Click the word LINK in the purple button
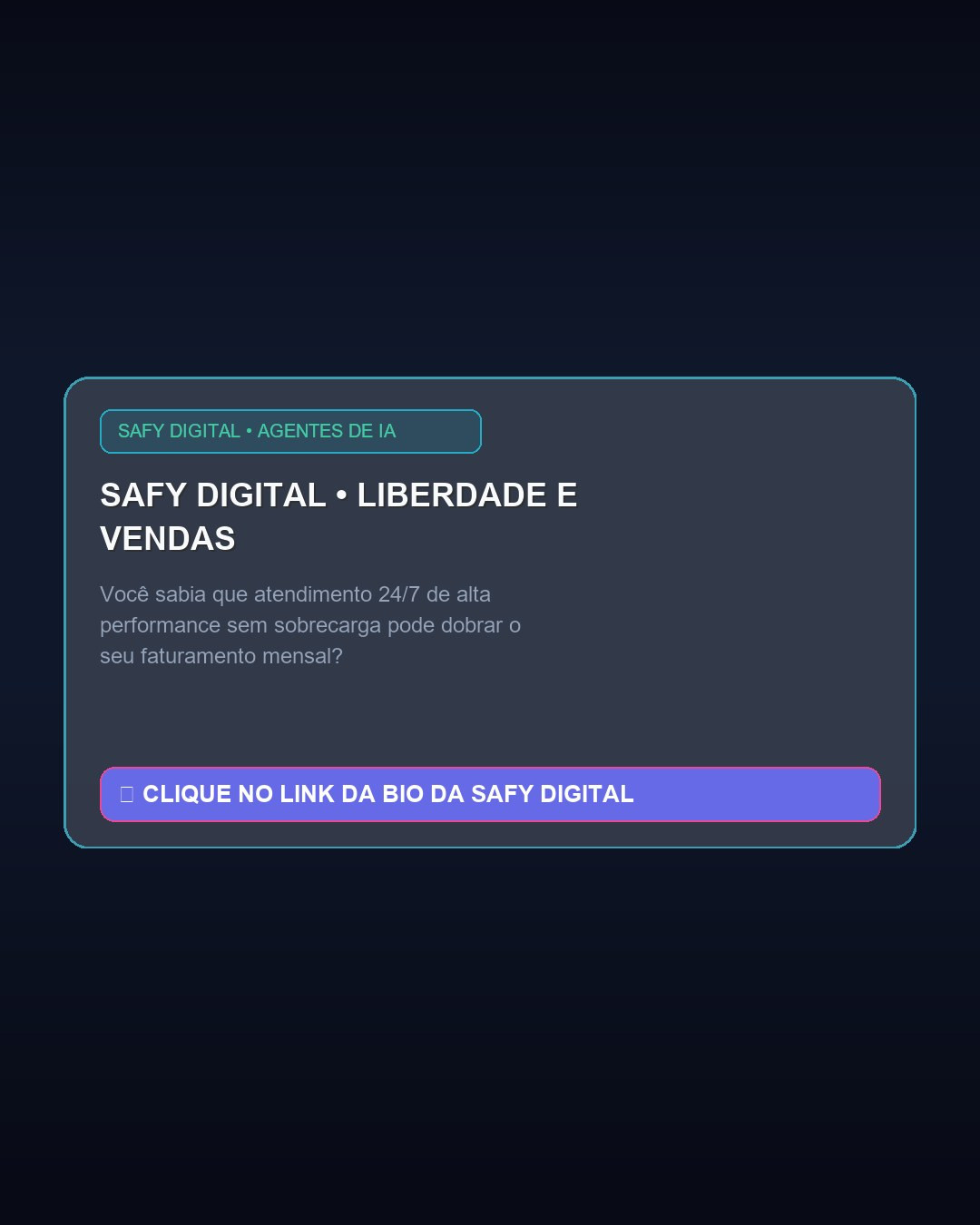This screenshot has height=1225, width=980. tap(308, 794)
